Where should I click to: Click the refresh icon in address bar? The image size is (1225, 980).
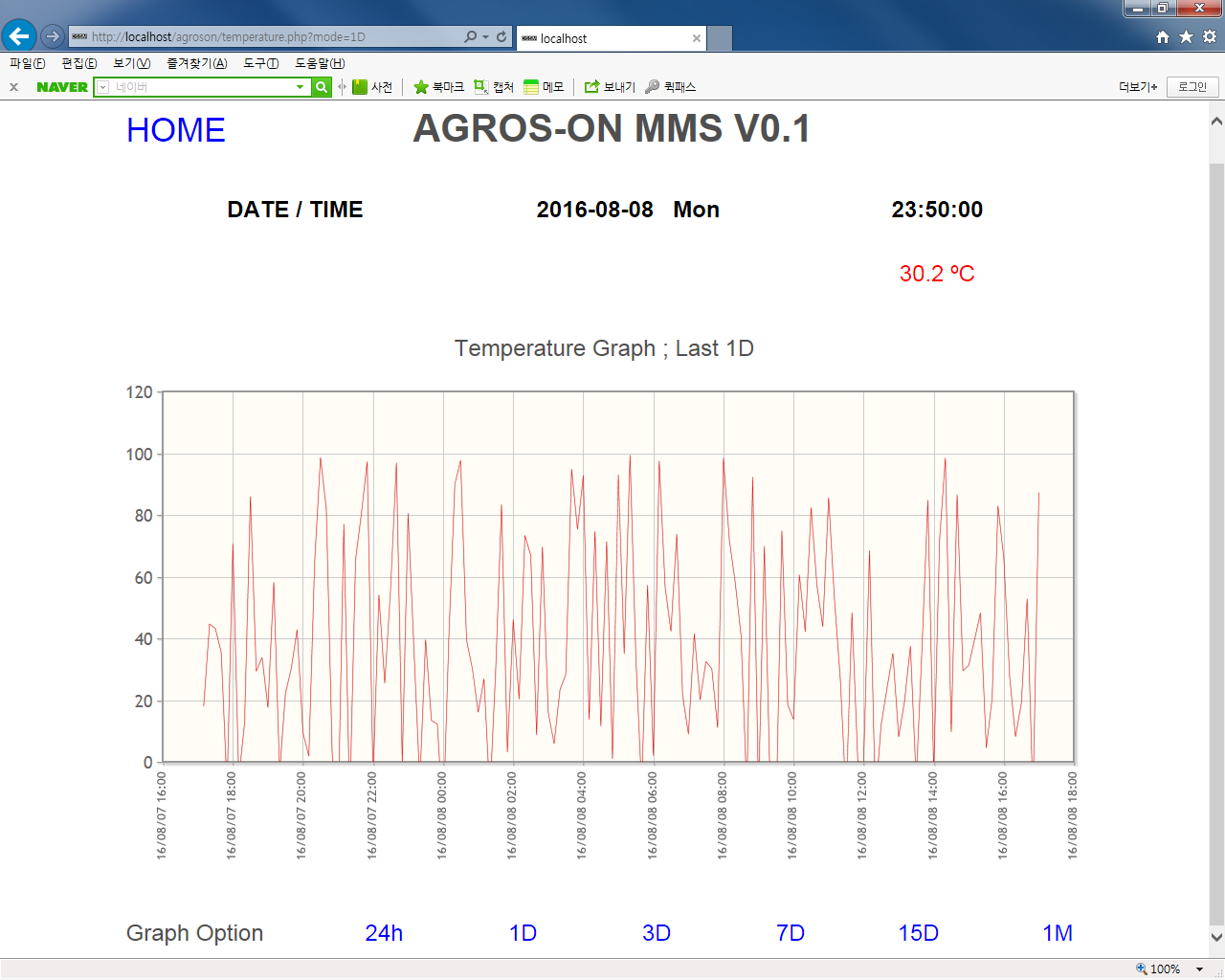click(x=501, y=36)
